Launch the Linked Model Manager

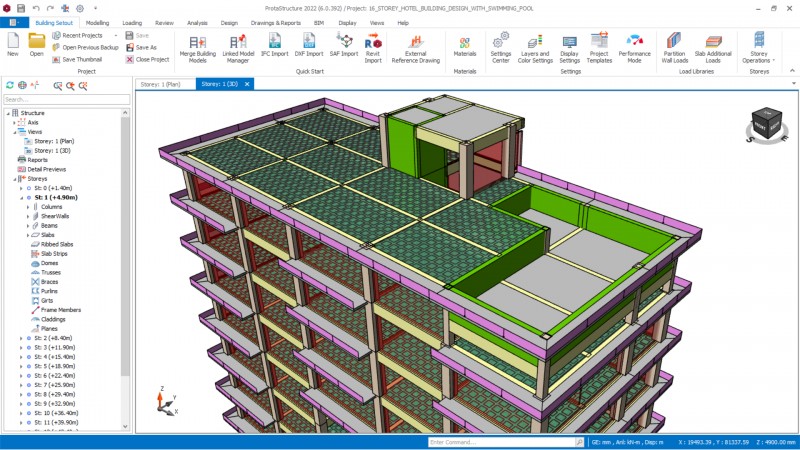[238, 48]
